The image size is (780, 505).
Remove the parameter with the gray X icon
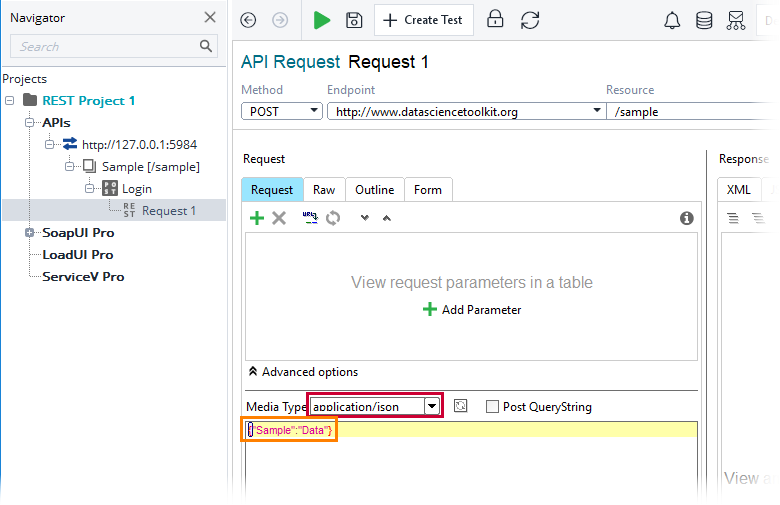click(x=279, y=218)
